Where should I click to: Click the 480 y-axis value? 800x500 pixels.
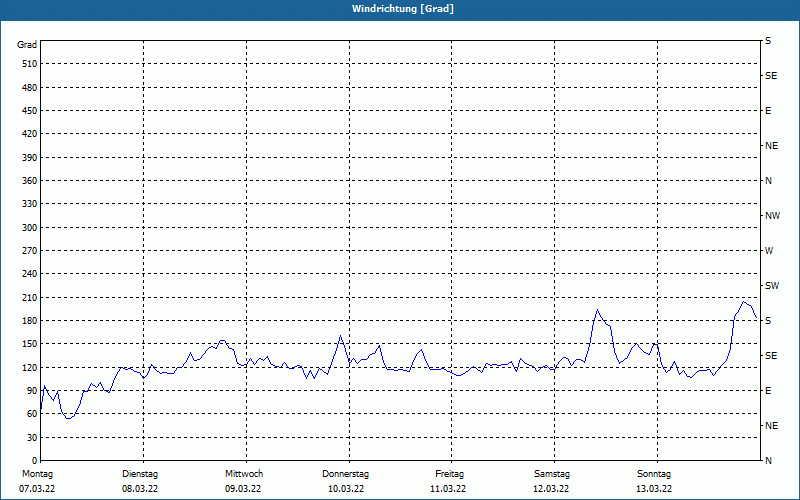(30, 88)
